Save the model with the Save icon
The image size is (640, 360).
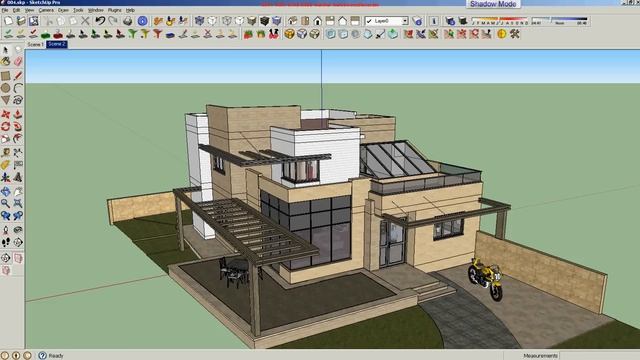coord(33,20)
